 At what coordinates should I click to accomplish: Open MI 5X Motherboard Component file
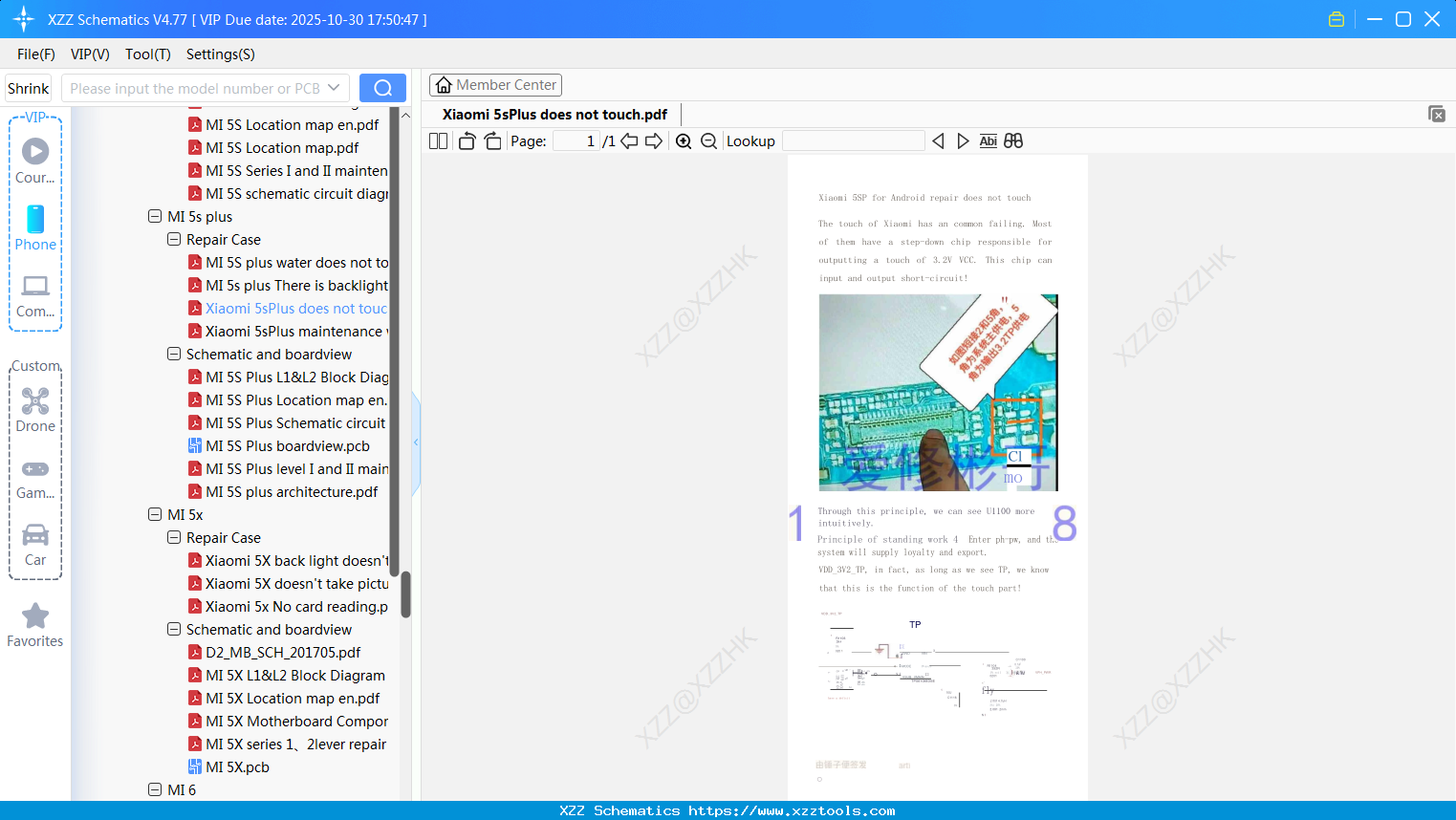pos(289,721)
